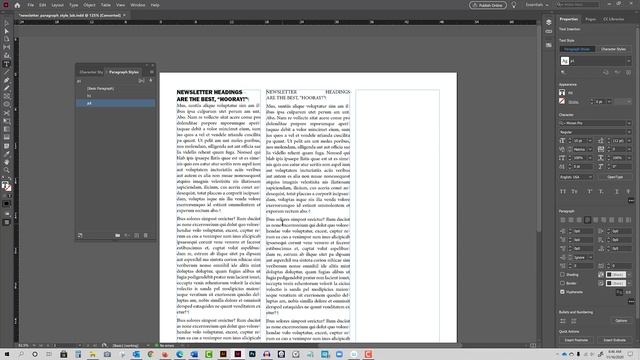
Task: Select the Type tool
Action: click(7, 64)
